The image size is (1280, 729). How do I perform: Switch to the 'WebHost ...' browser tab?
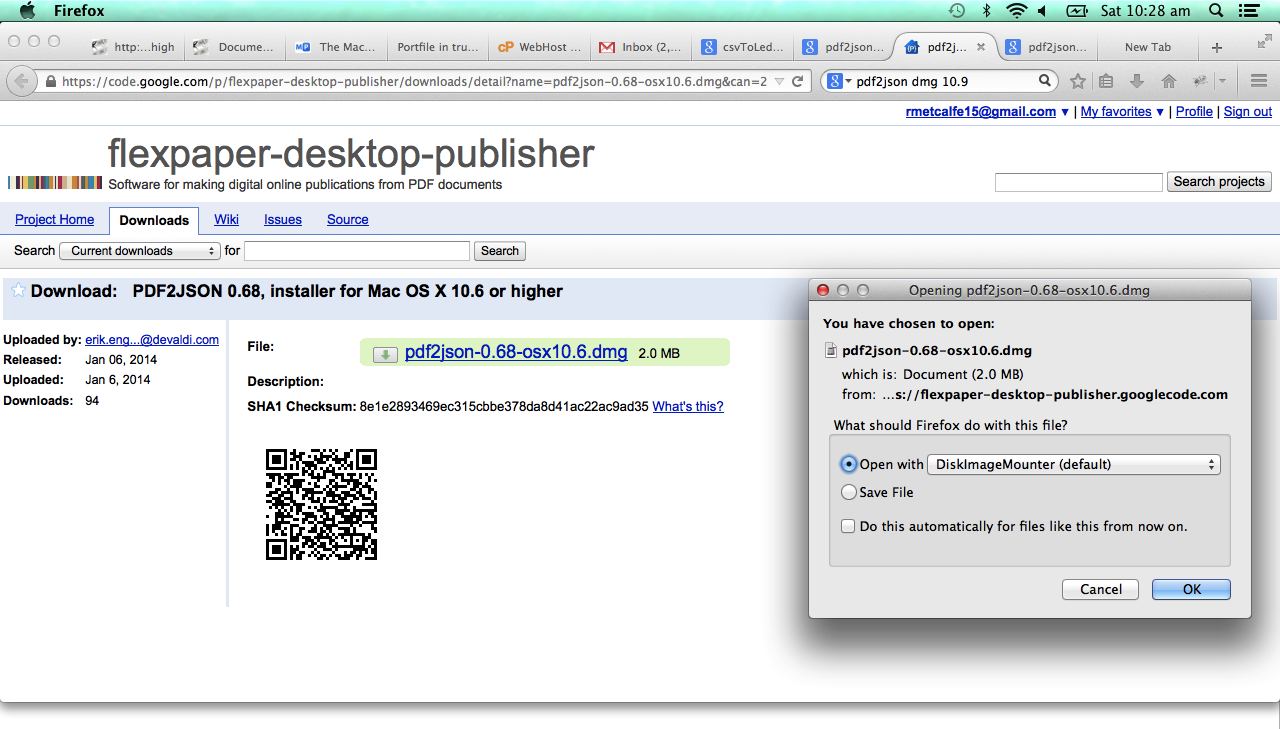(x=538, y=47)
